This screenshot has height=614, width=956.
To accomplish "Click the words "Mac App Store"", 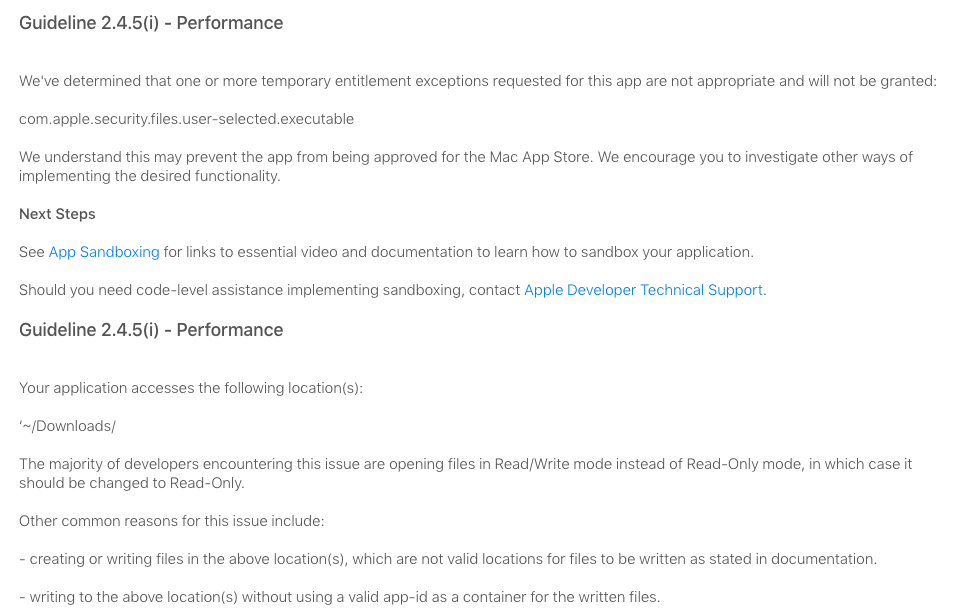I will click(540, 157).
